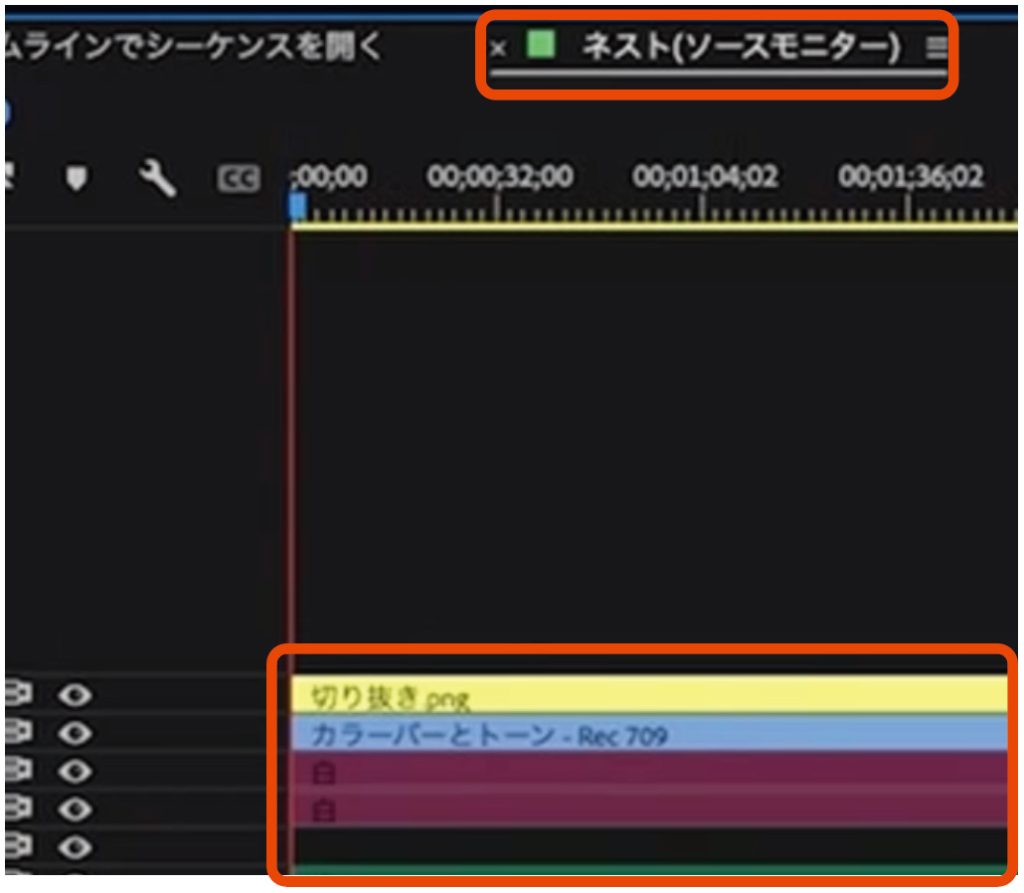
Task: Open the ネスト panel hamburger menu
Action: click(936, 47)
